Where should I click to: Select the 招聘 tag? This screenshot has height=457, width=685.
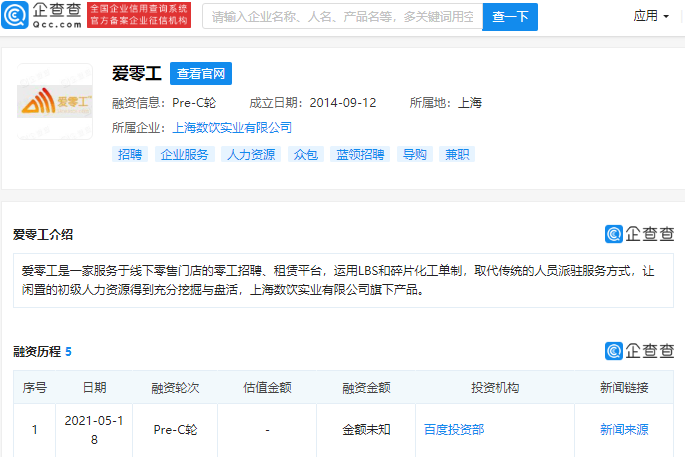pyautogui.click(x=130, y=154)
